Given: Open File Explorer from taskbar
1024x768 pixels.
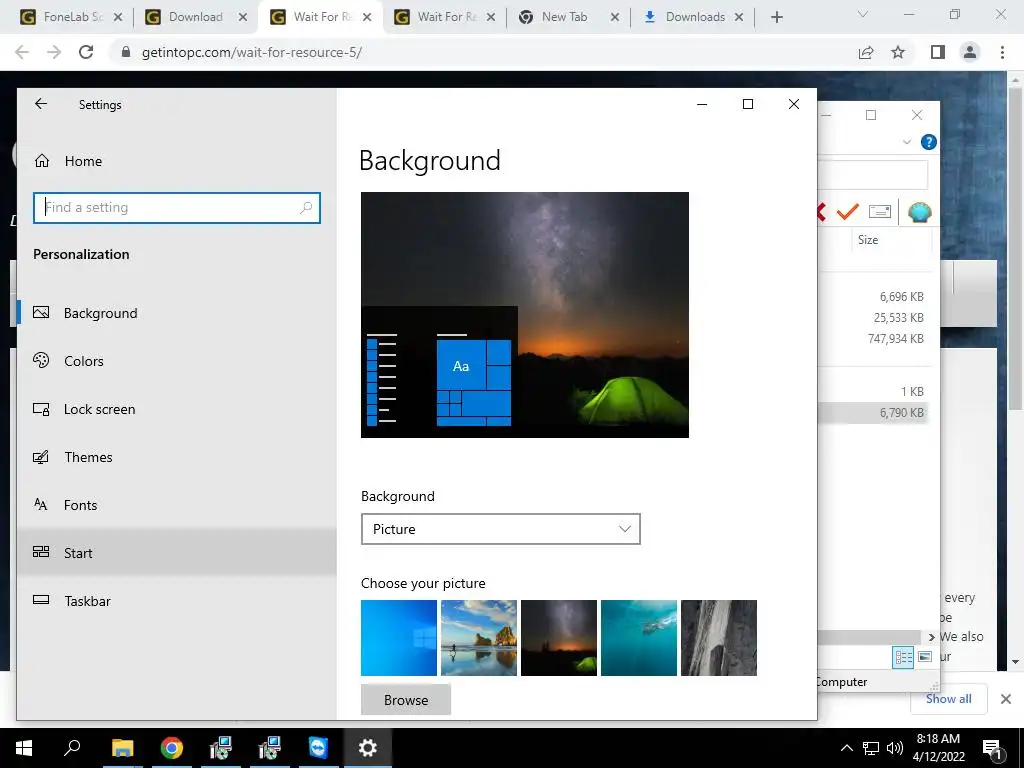Looking at the screenshot, I should [x=122, y=748].
